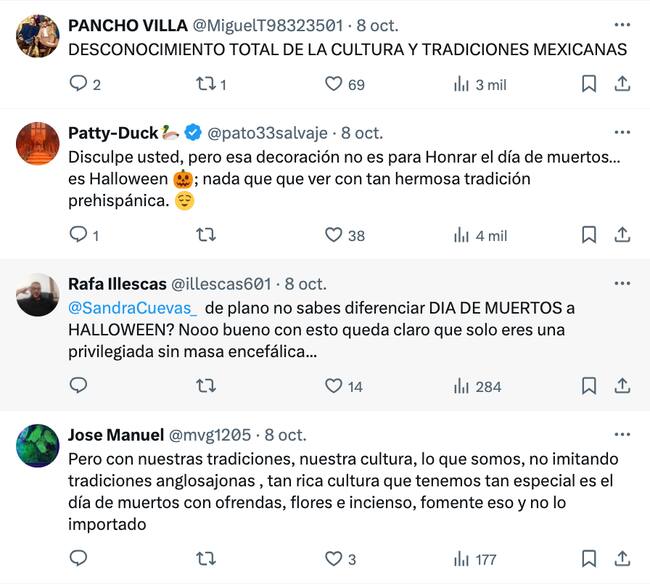The image size is (650, 588).
Task: Reply to Patty-Duck's tweet
Action: pos(79,235)
